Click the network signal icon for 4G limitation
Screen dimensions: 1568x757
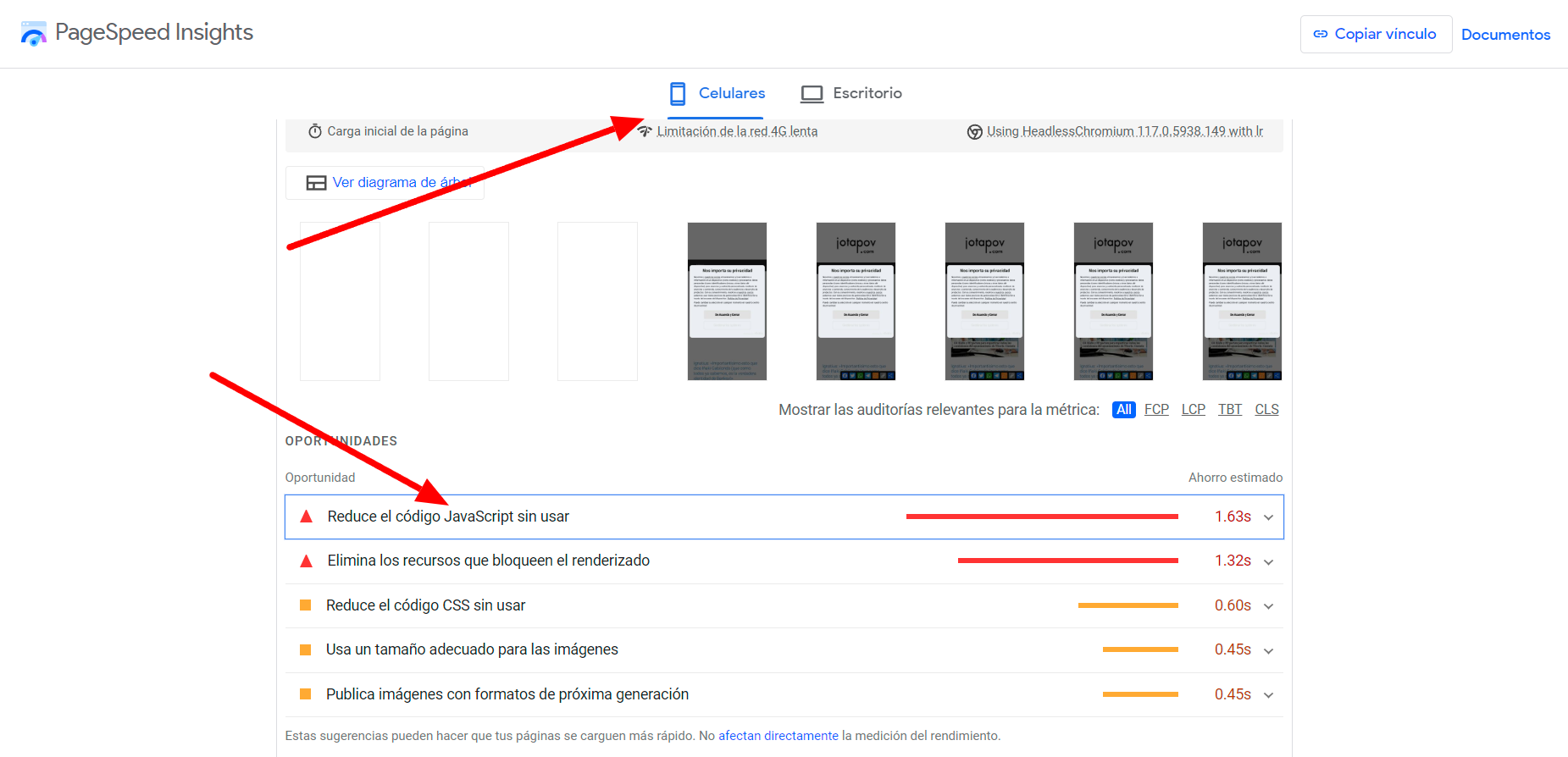coord(645,131)
